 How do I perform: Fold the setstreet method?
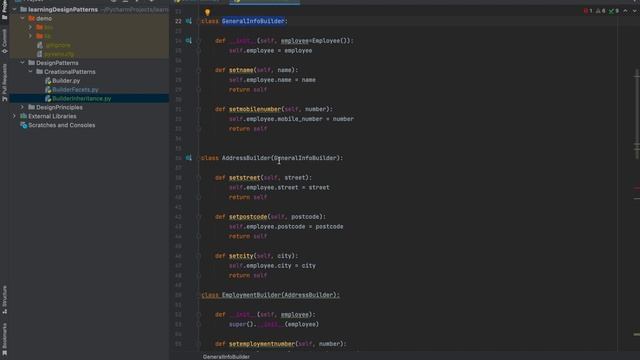tap(199, 178)
